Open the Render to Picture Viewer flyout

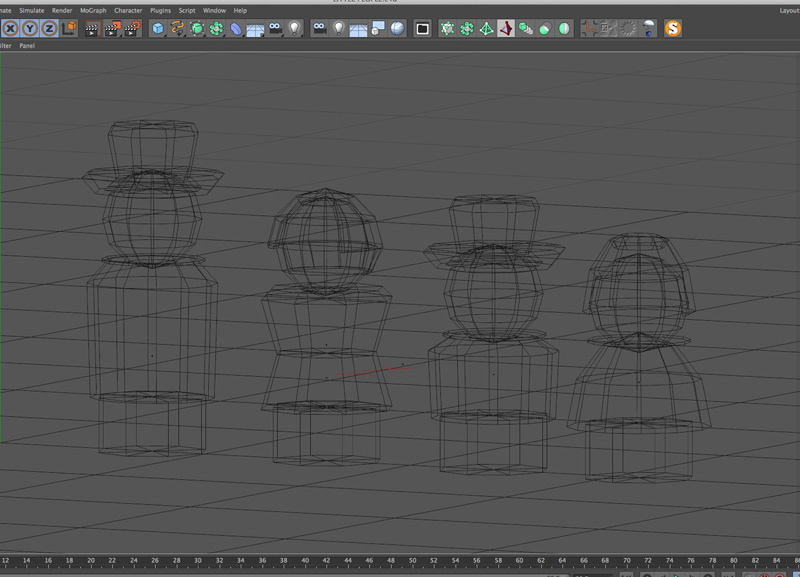[x=112, y=29]
